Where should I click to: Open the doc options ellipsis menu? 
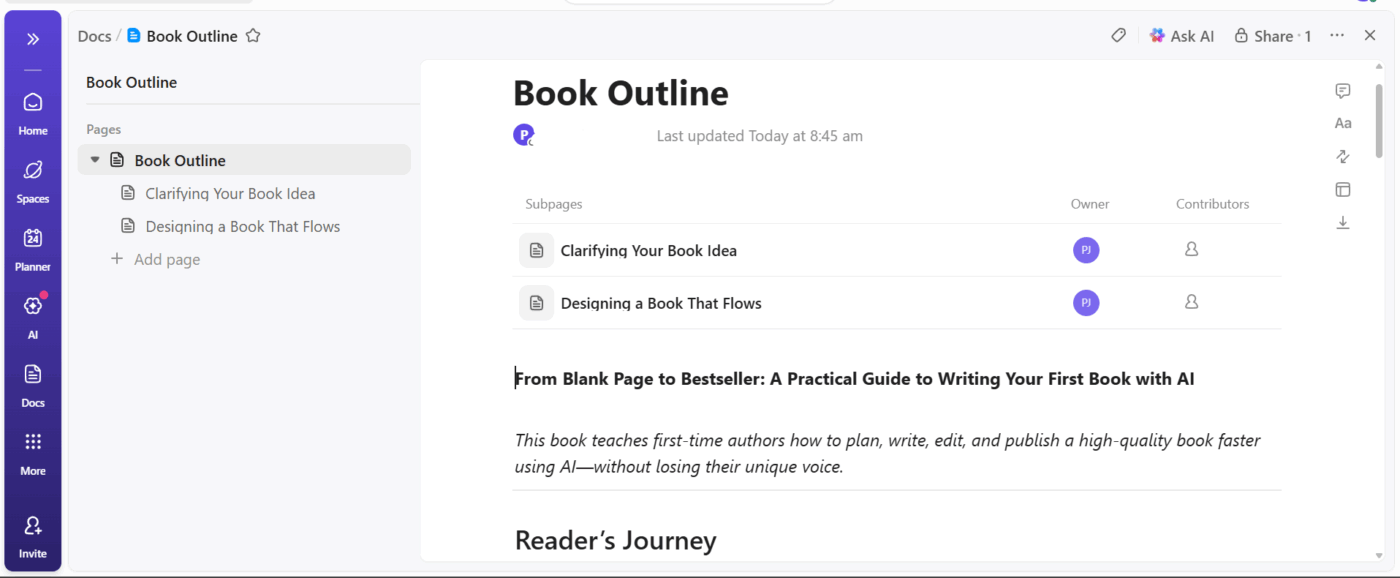pos(1337,35)
